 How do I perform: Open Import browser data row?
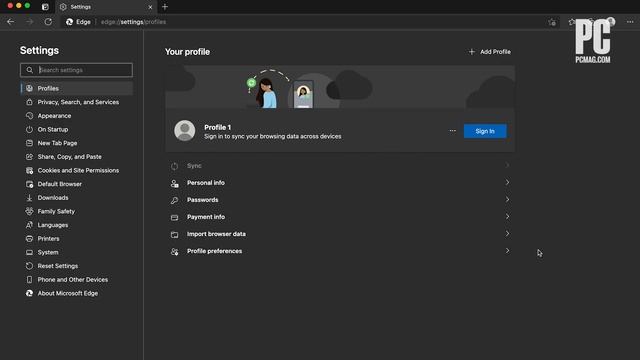click(340, 234)
